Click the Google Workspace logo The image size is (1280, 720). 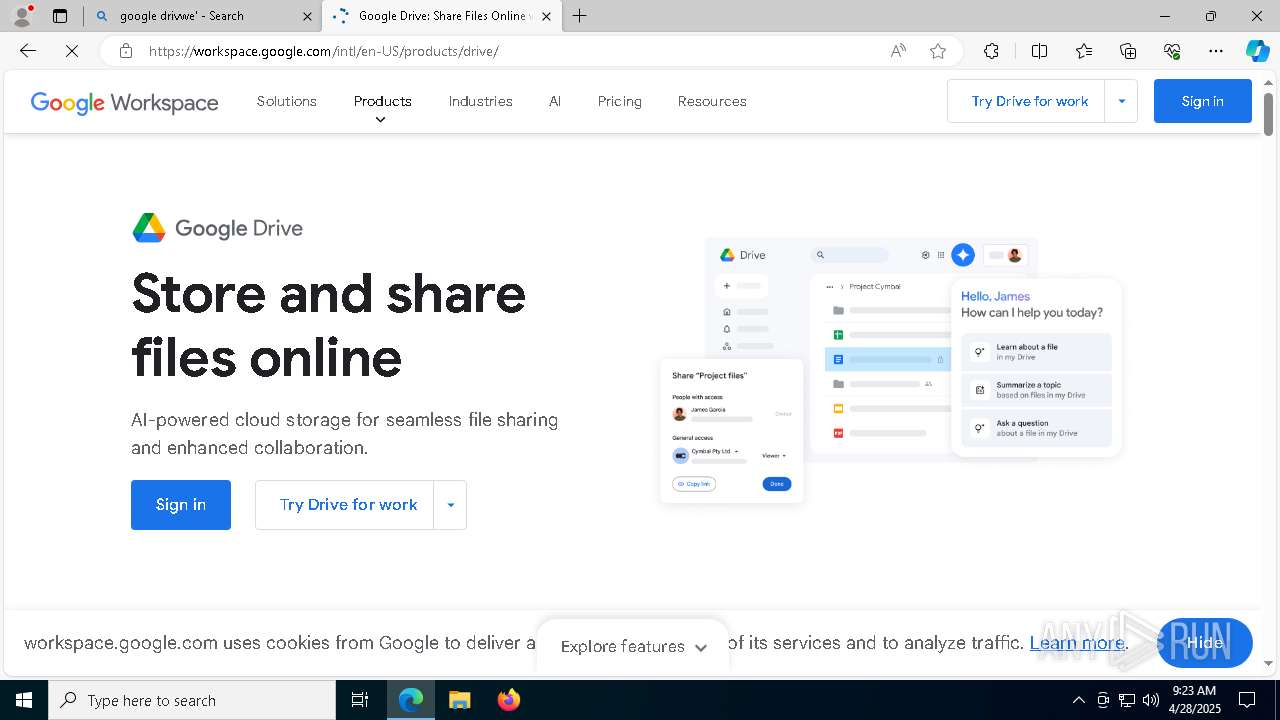coord(124,102)
